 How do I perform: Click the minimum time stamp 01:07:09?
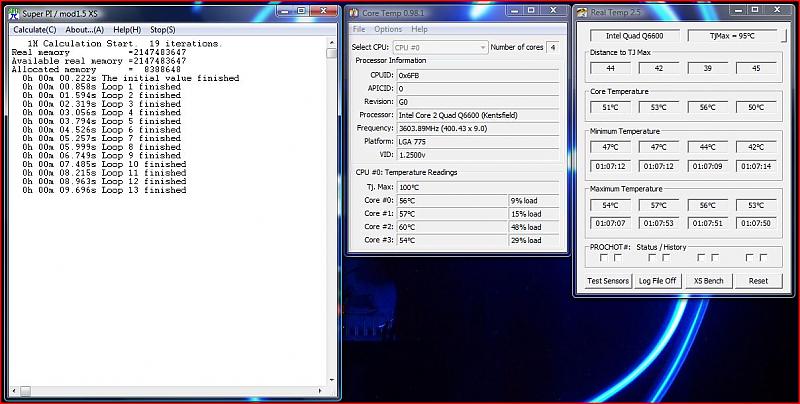(707, 166)
